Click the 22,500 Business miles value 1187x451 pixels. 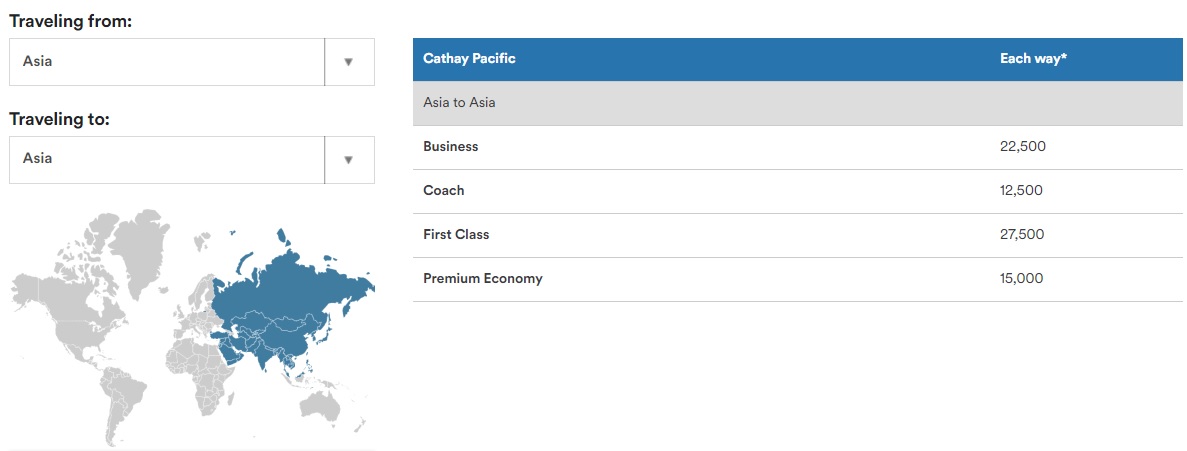(1022, 147)
